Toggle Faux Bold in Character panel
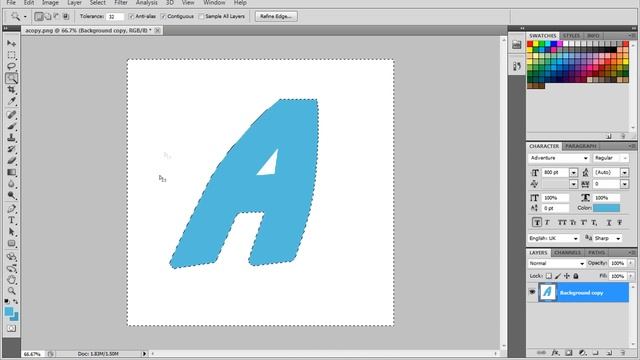640x360 pixels. 537,222
